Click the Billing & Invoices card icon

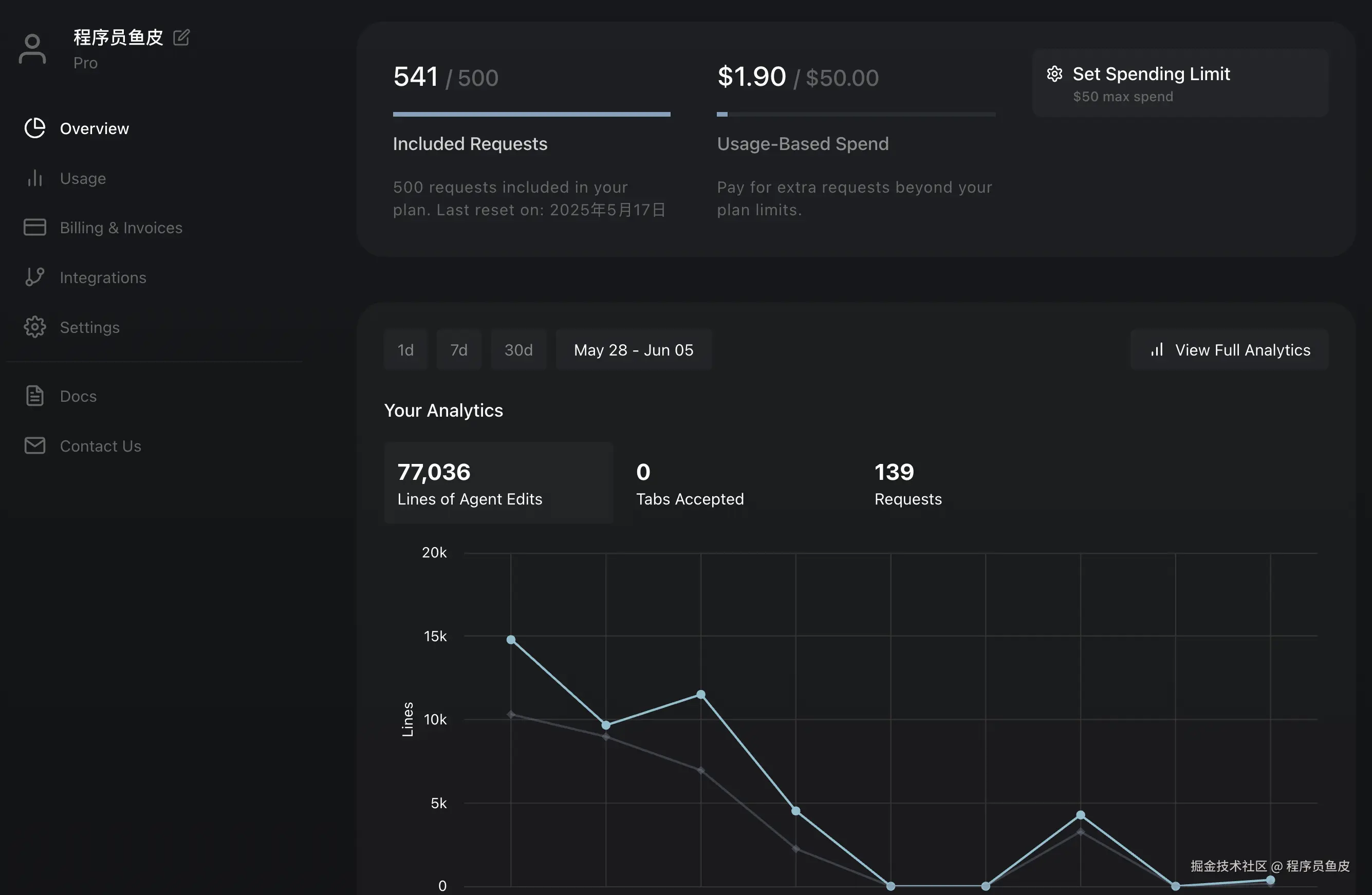click(34, 227)
